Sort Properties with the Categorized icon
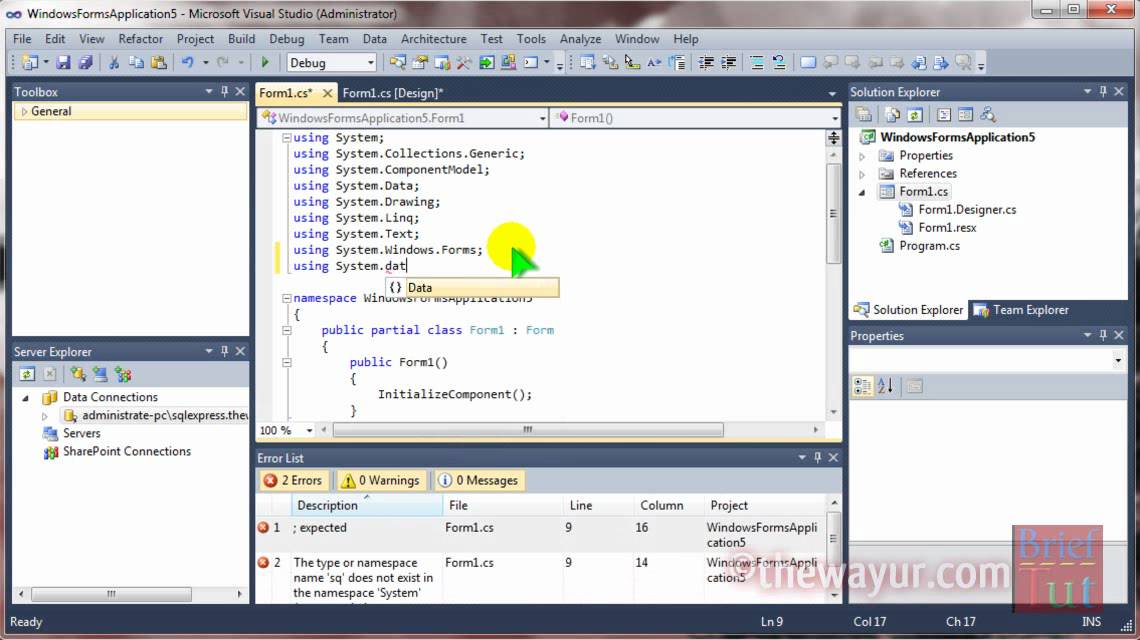This screenshot has height=640, width=1140. pyautogui.click(x=862, y=386)
